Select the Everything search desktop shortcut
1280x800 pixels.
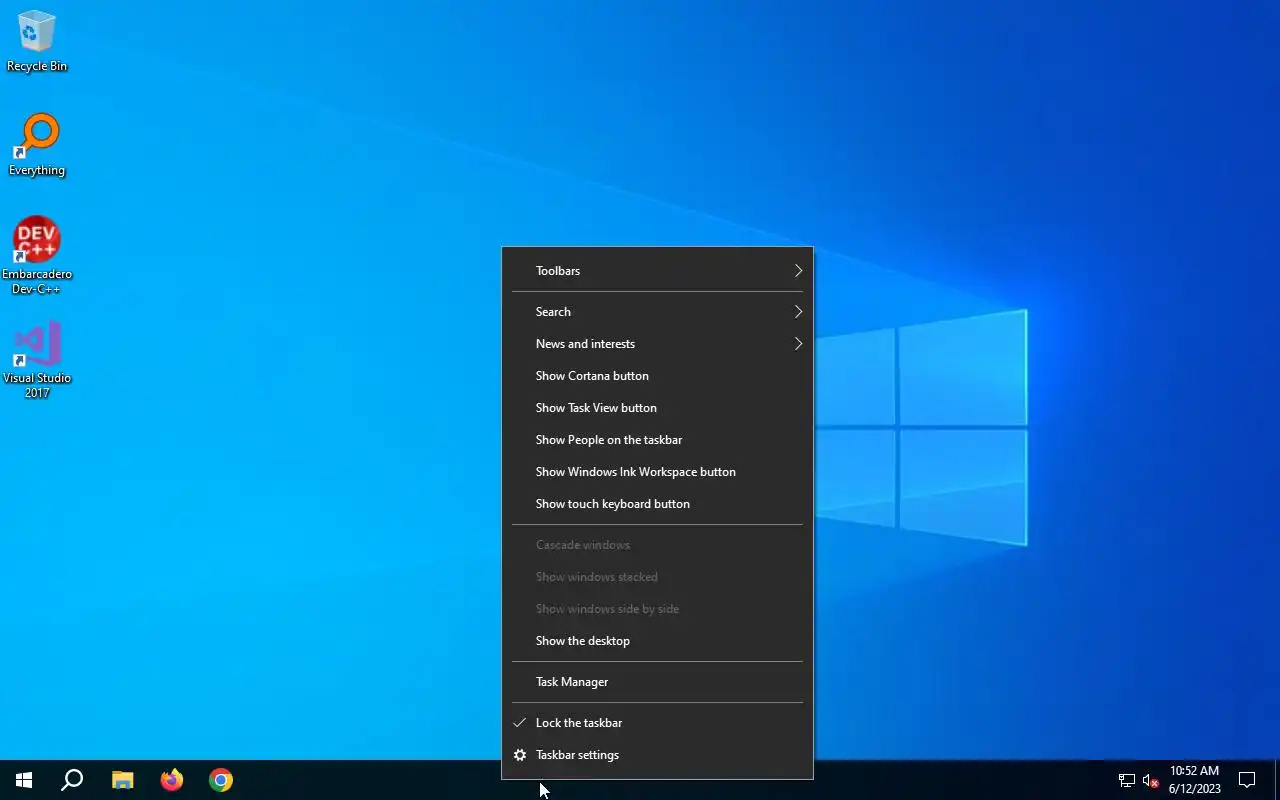[37, 145]
